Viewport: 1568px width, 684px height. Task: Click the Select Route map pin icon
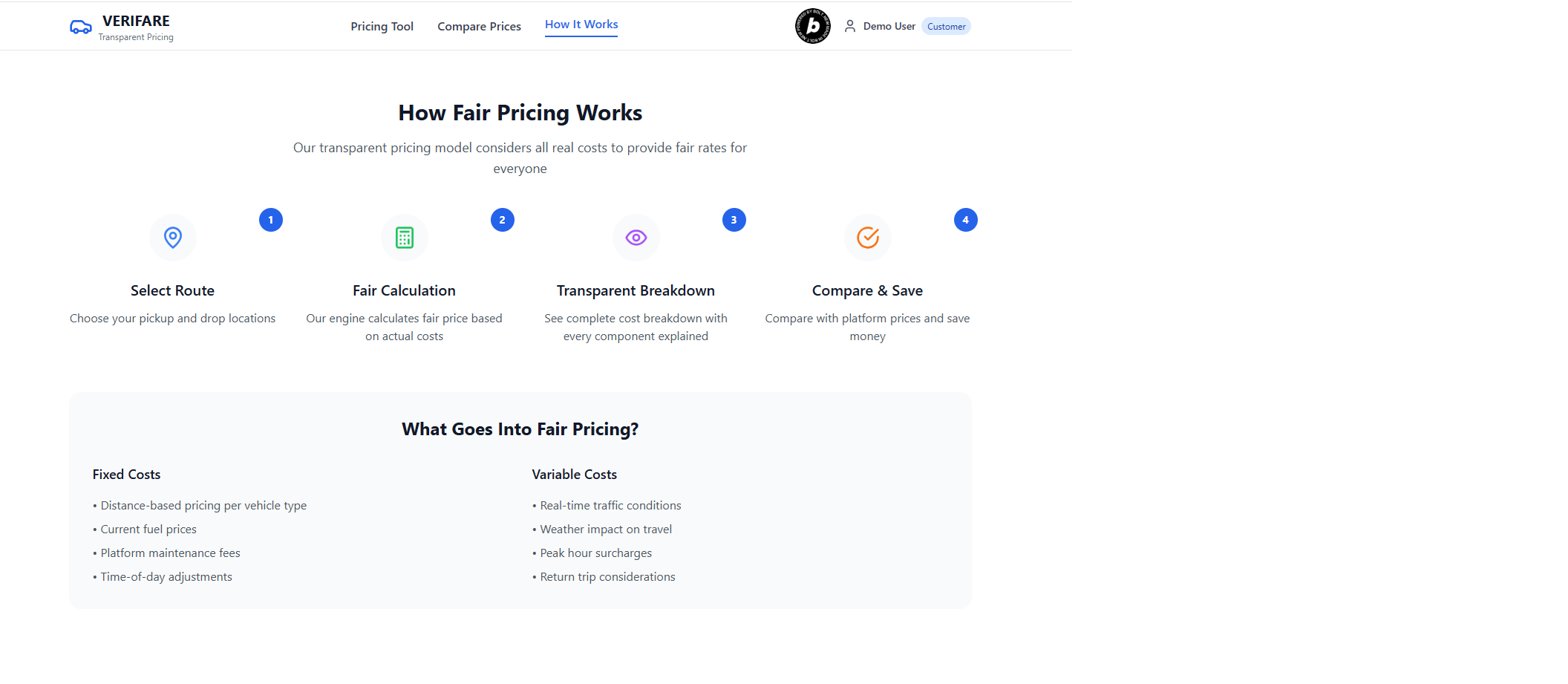(x=173, y=238)
